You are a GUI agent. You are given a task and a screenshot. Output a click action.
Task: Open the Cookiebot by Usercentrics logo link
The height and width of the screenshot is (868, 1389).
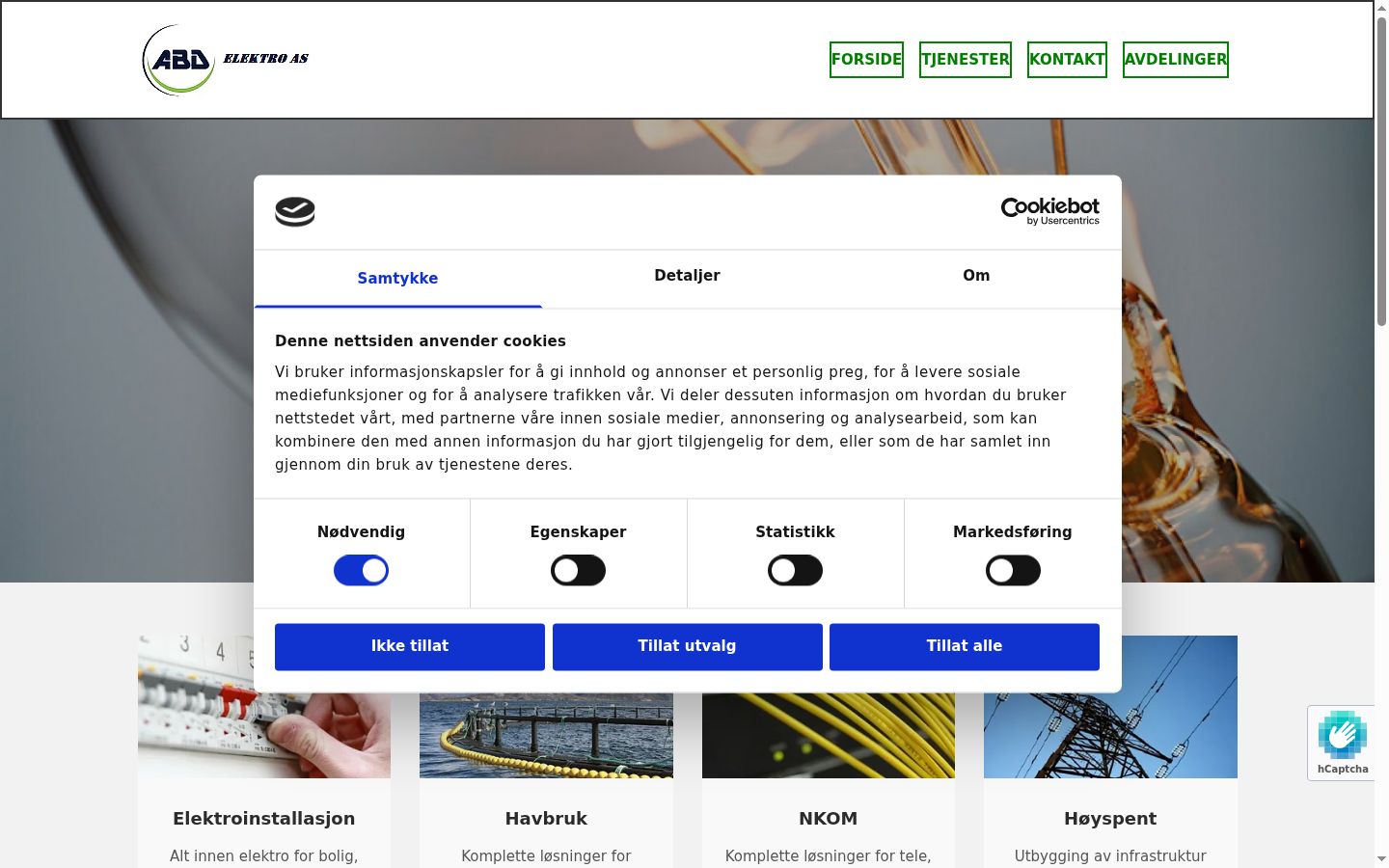click(x=1049, y=211)
